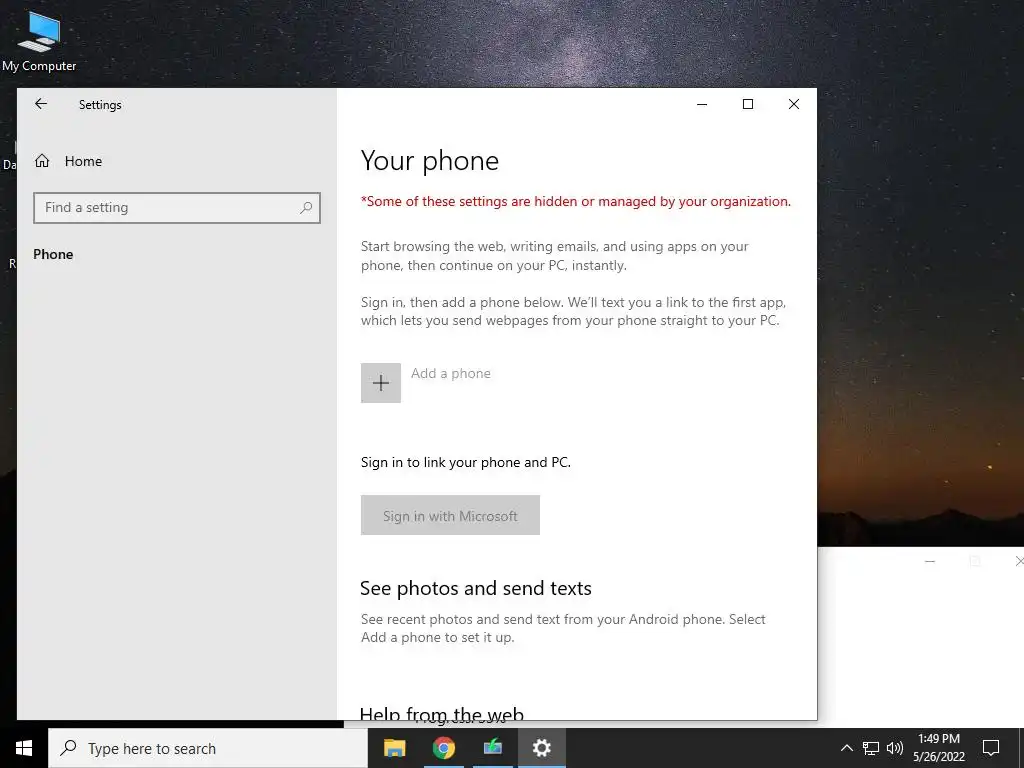This screenshot has width=1024, height=768.
Task: Click the Settings window title text
Action: [100, 105]
